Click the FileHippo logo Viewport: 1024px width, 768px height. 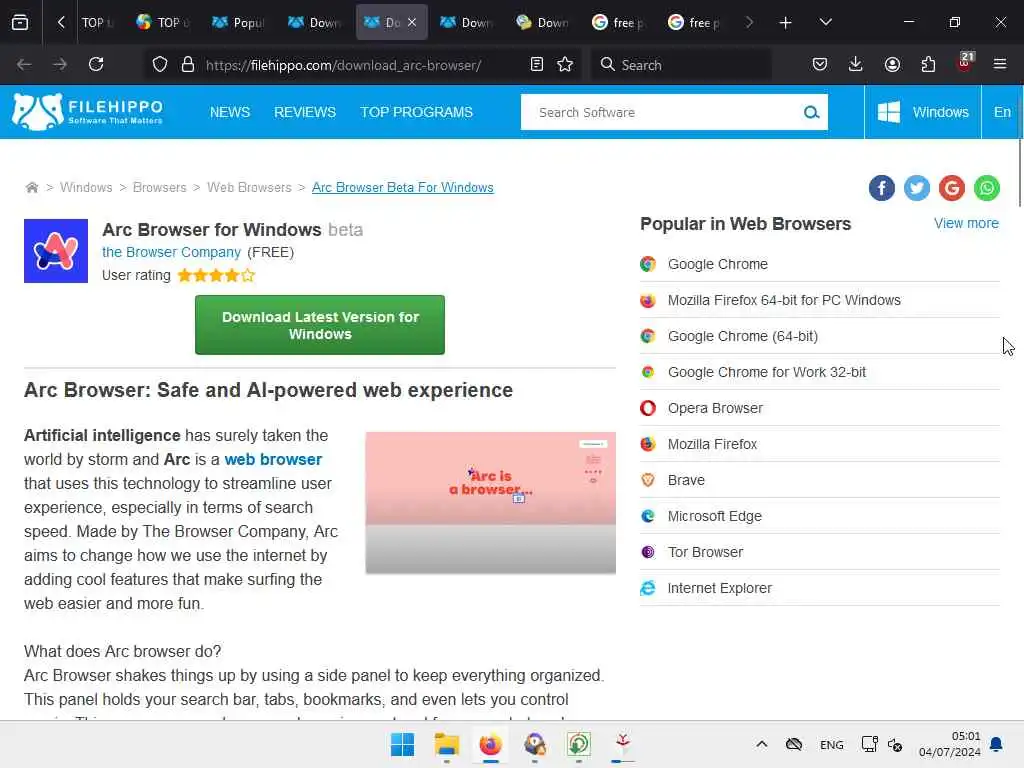click(x=88, y=112)
